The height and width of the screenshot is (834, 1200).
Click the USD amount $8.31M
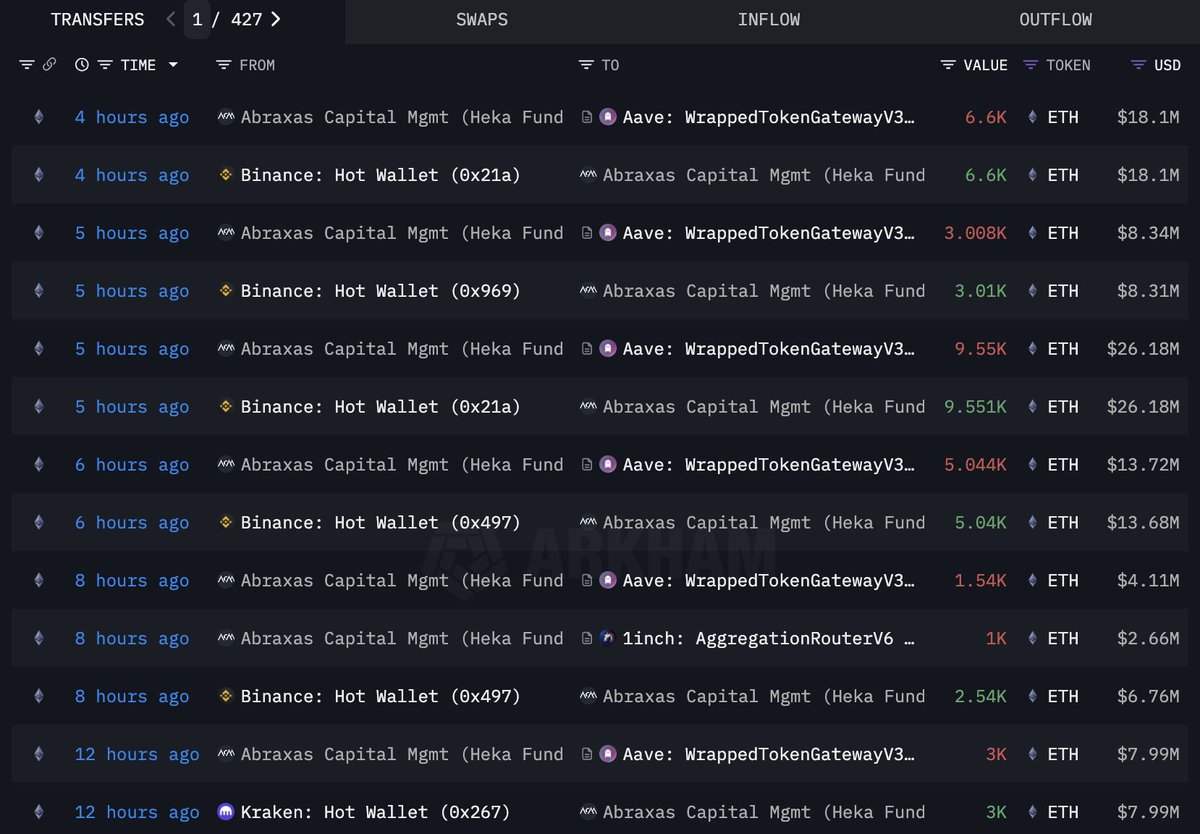coord(1148,291)
